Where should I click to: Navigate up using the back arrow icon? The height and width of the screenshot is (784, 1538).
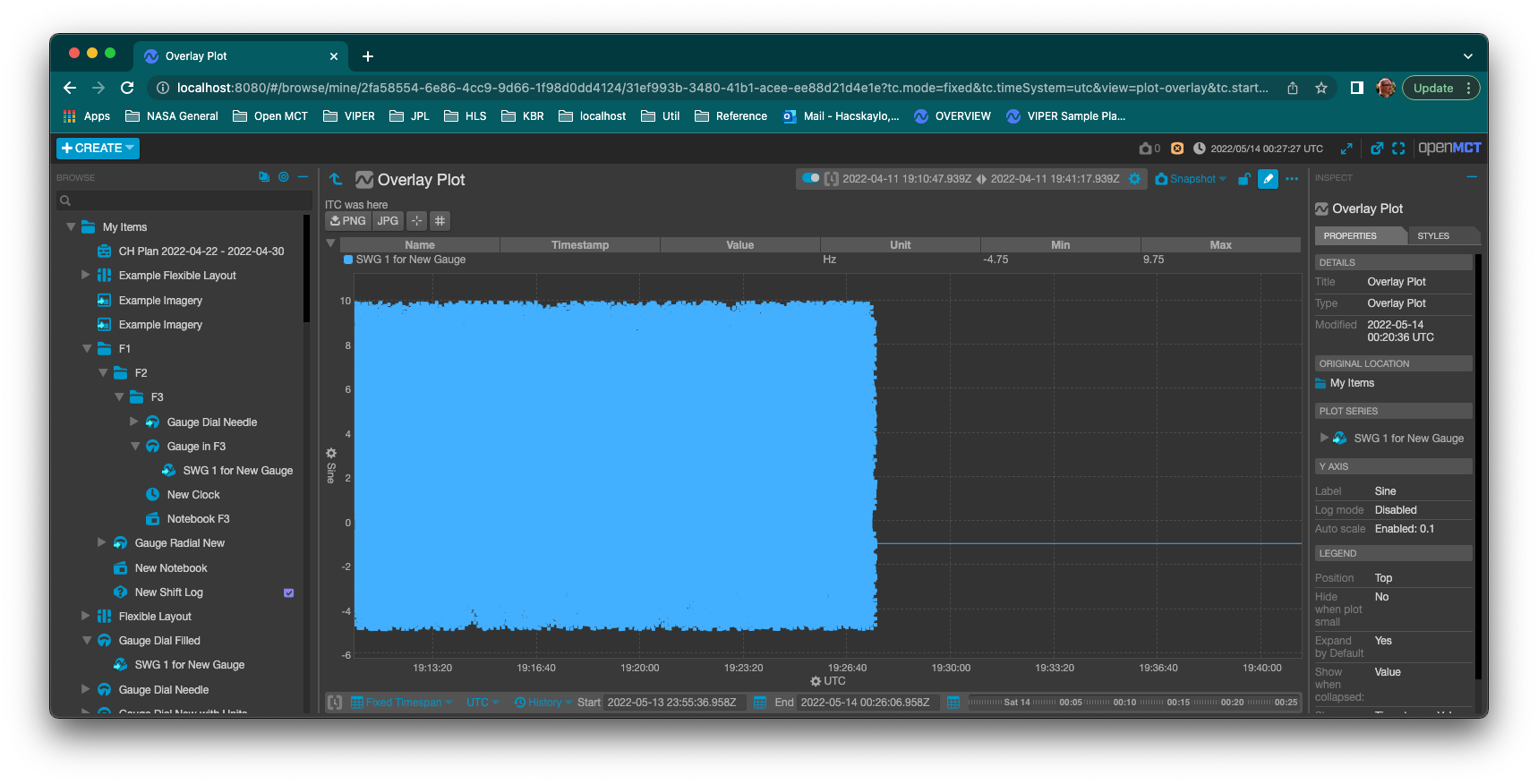(x=336, y=179)
